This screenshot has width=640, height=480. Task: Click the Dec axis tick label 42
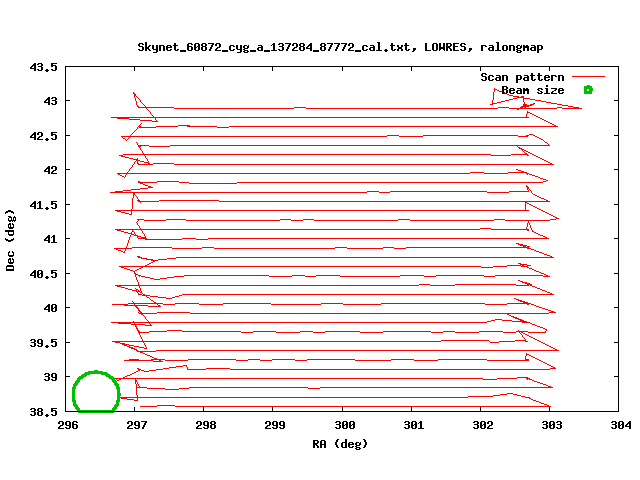click(x=51, y=170)
